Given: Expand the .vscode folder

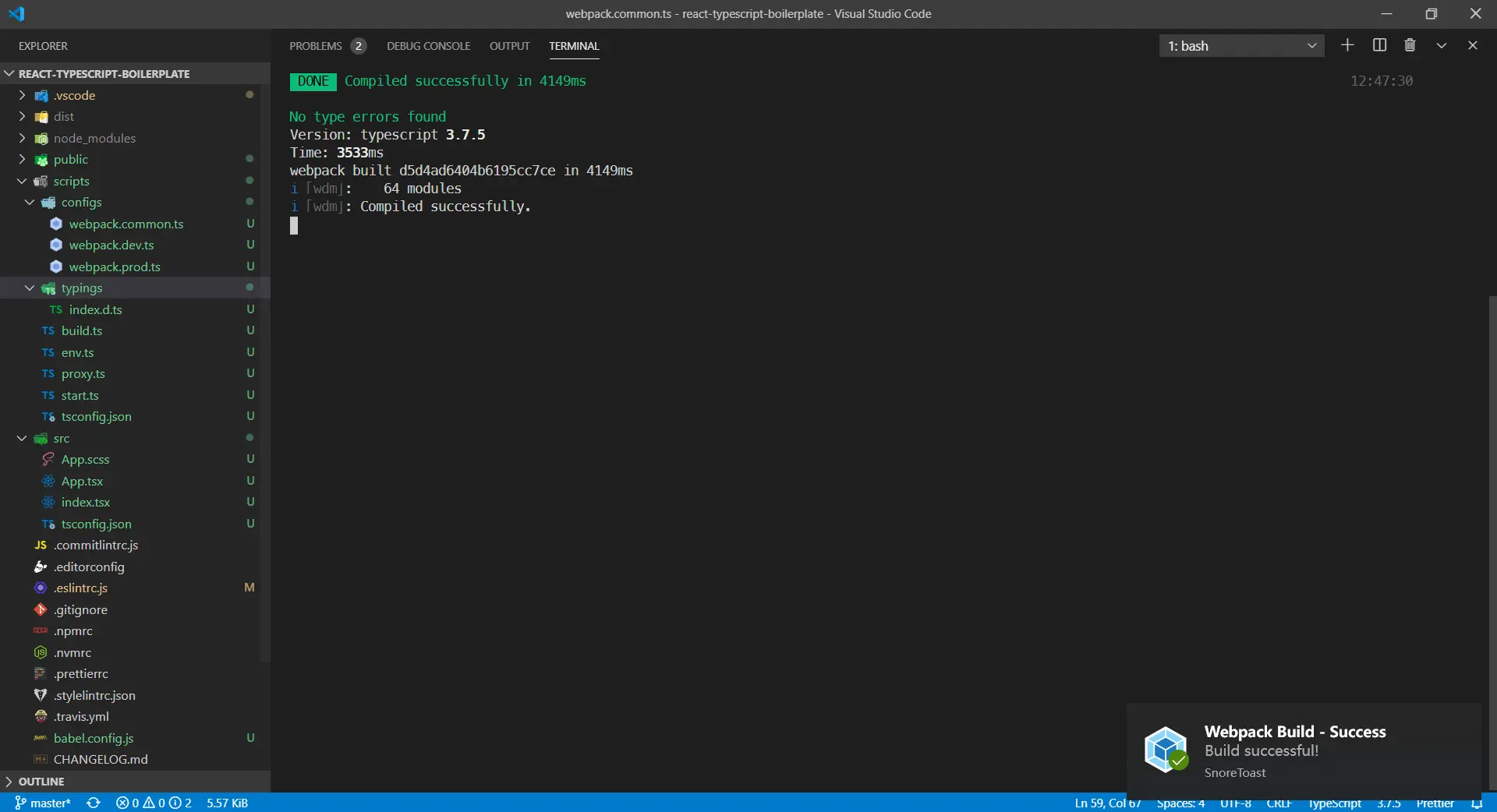Looking at the screenshot, I should click(x=135, y=95).
